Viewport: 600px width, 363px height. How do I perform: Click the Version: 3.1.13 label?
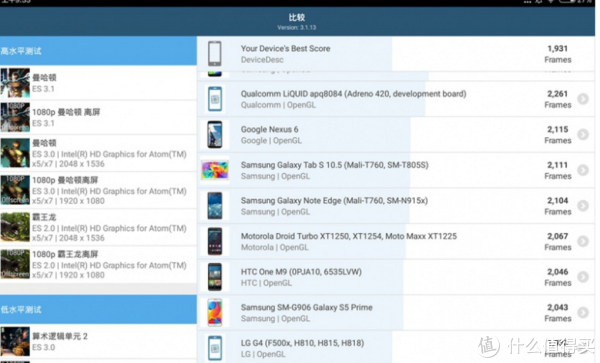297,28
